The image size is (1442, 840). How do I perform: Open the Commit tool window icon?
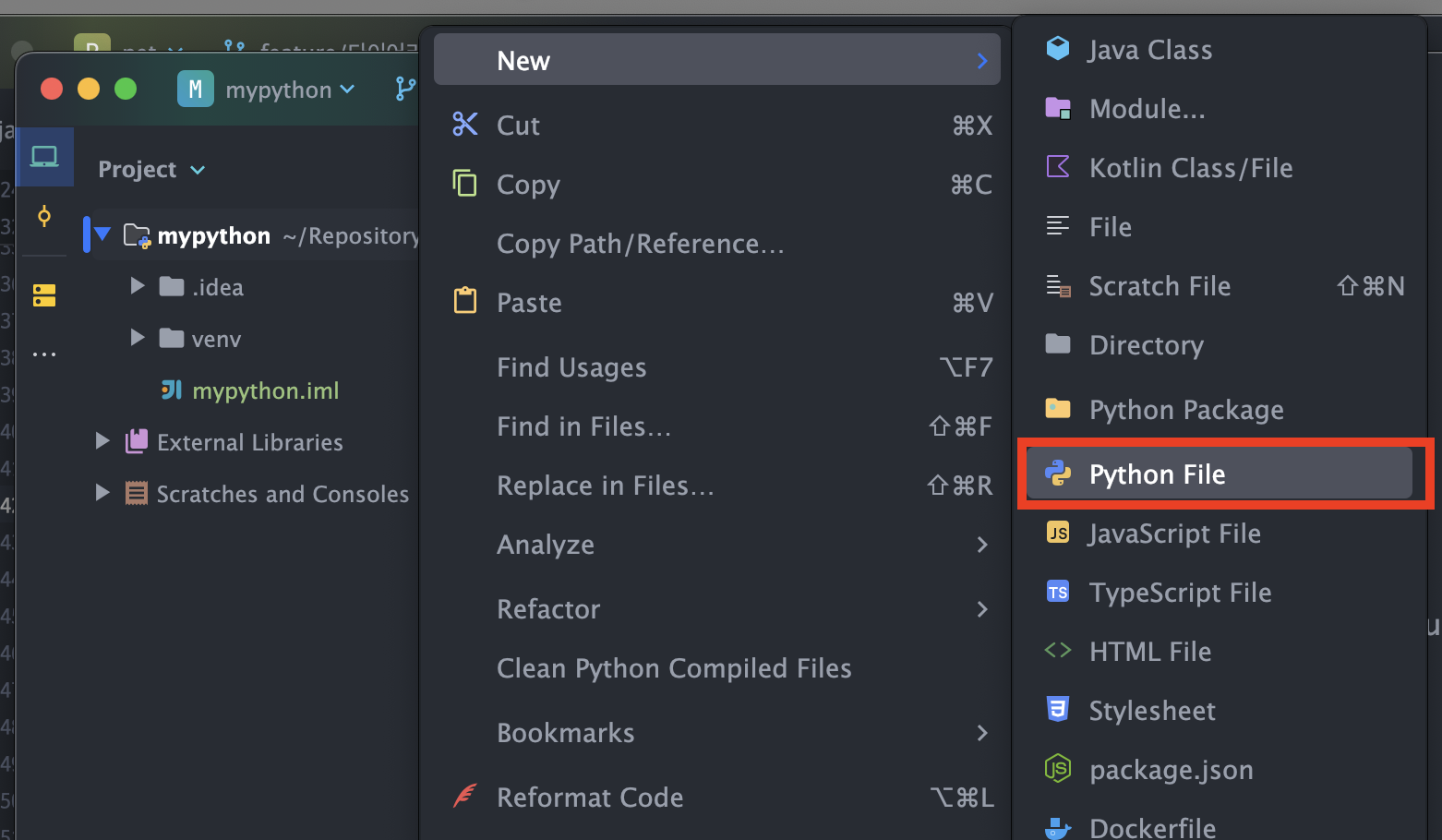(44, 217)
